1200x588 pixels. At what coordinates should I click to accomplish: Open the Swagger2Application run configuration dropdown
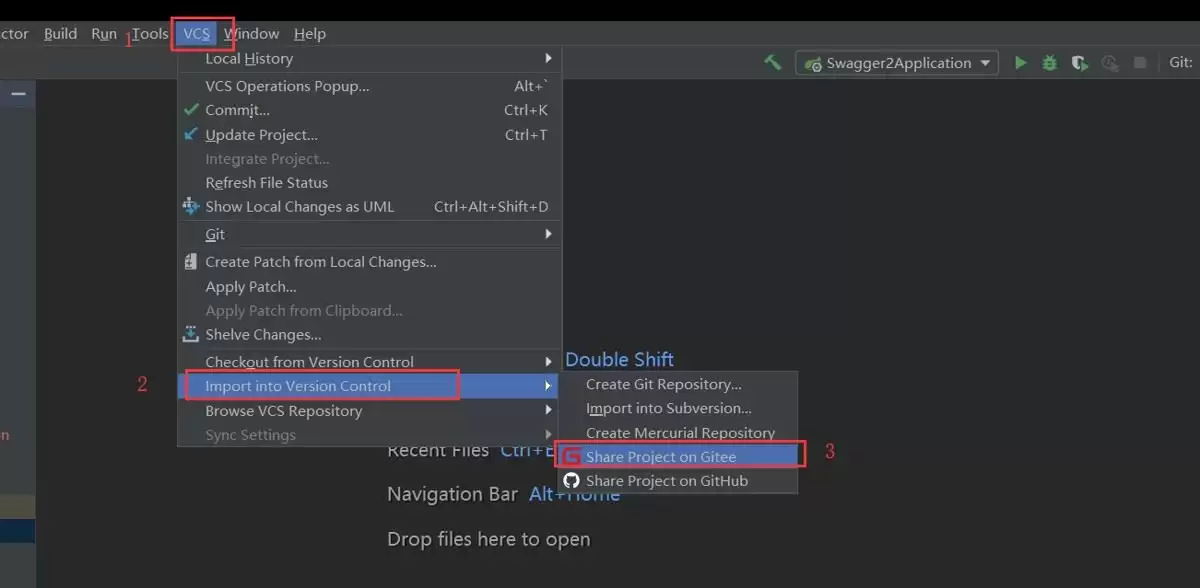tap(897, 63)
